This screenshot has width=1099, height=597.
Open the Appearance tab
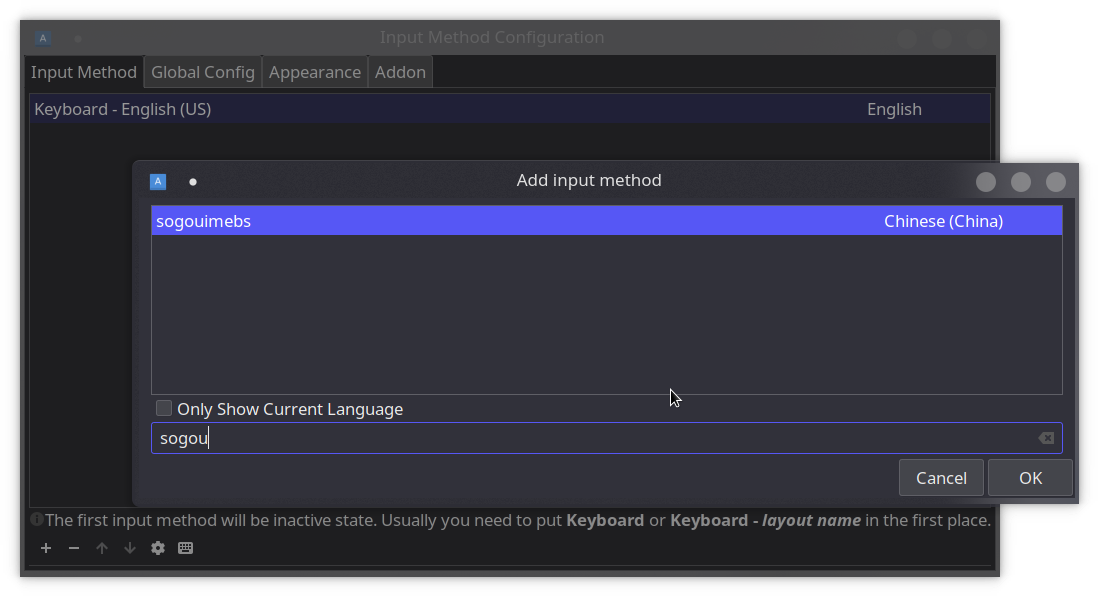click(315, 72)
